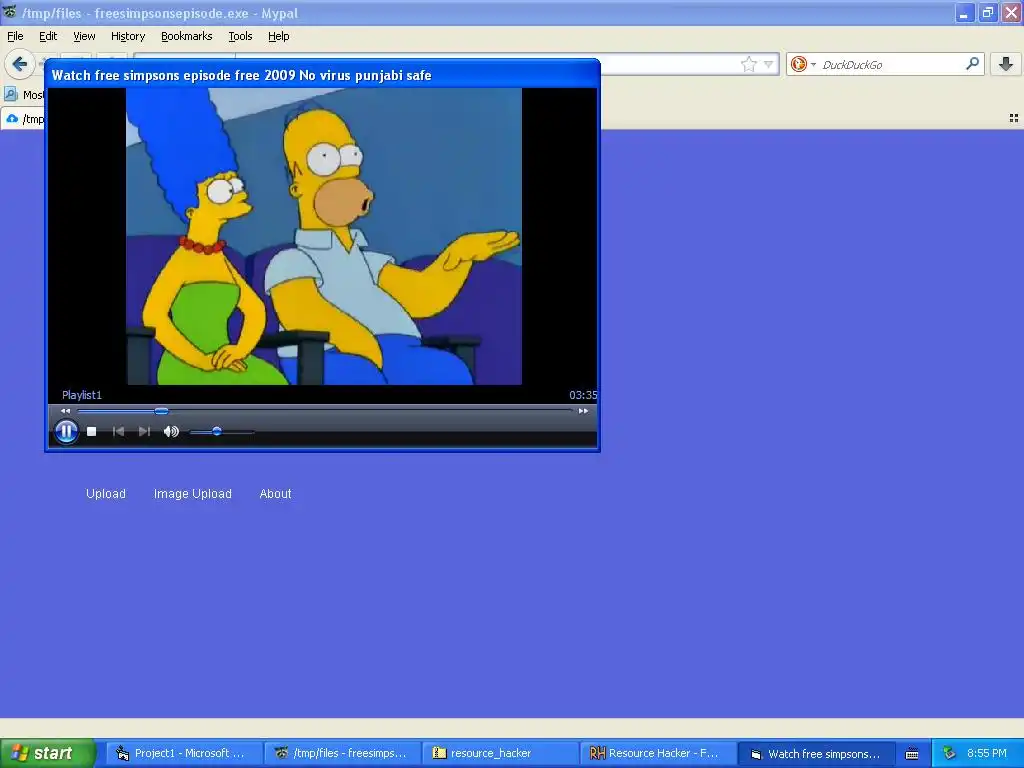Image resolution: width=1024 pixels, height=768 pixels.
Task: Switch to /tmp/files Mypal taskbar item
Action: (344, 753)
